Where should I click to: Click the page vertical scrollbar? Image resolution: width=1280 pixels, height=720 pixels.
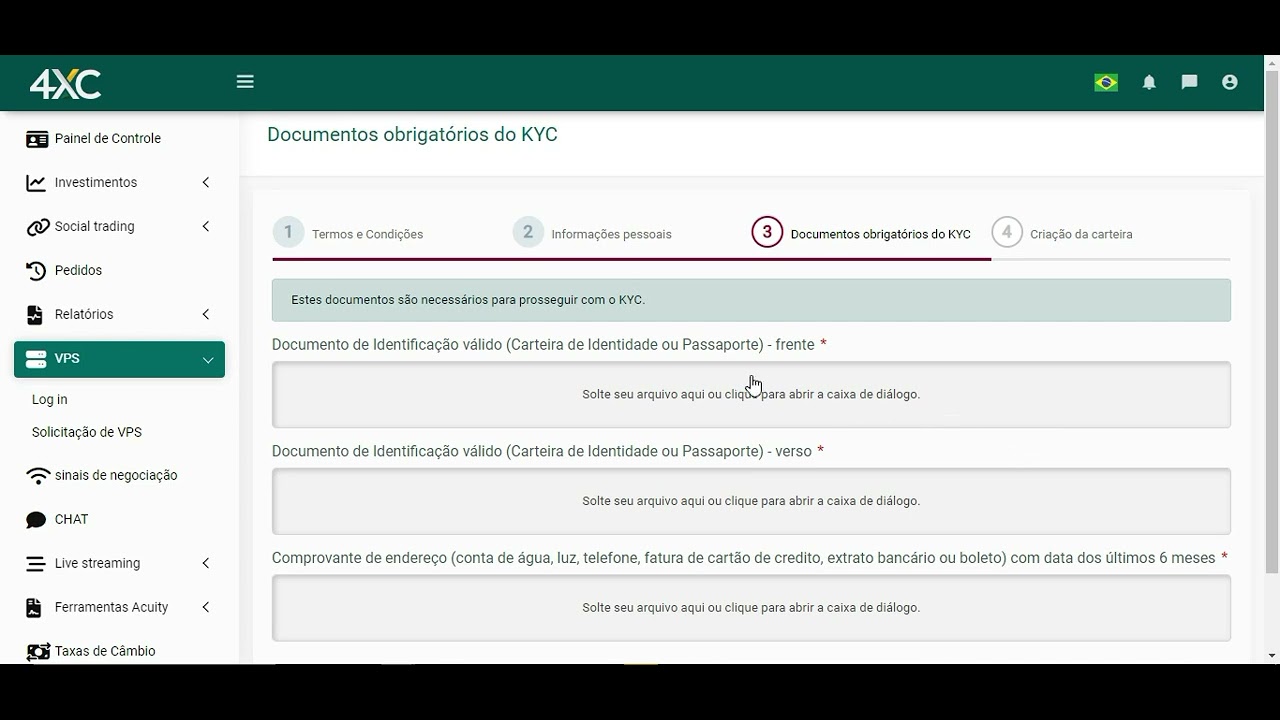coord(1272,320)
